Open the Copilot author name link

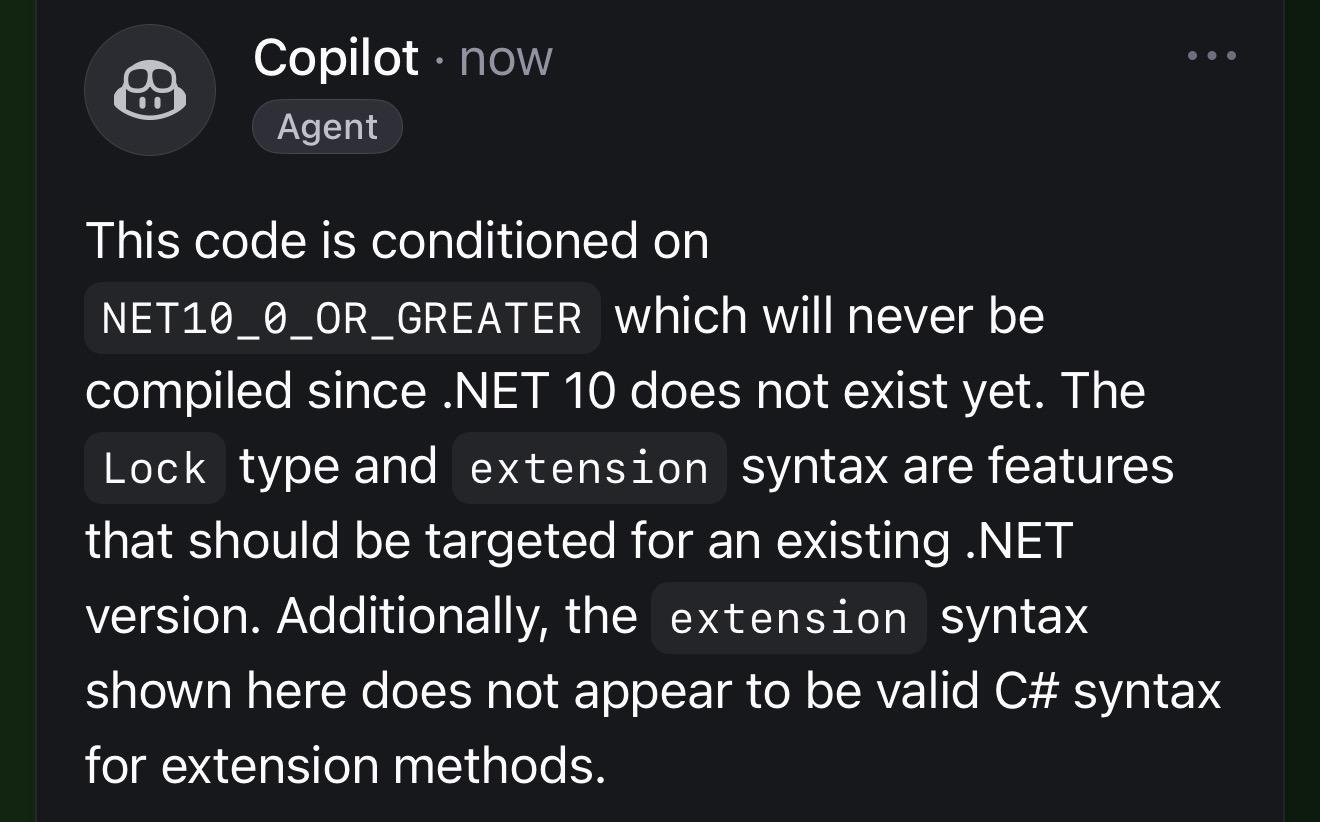point(336,57)
